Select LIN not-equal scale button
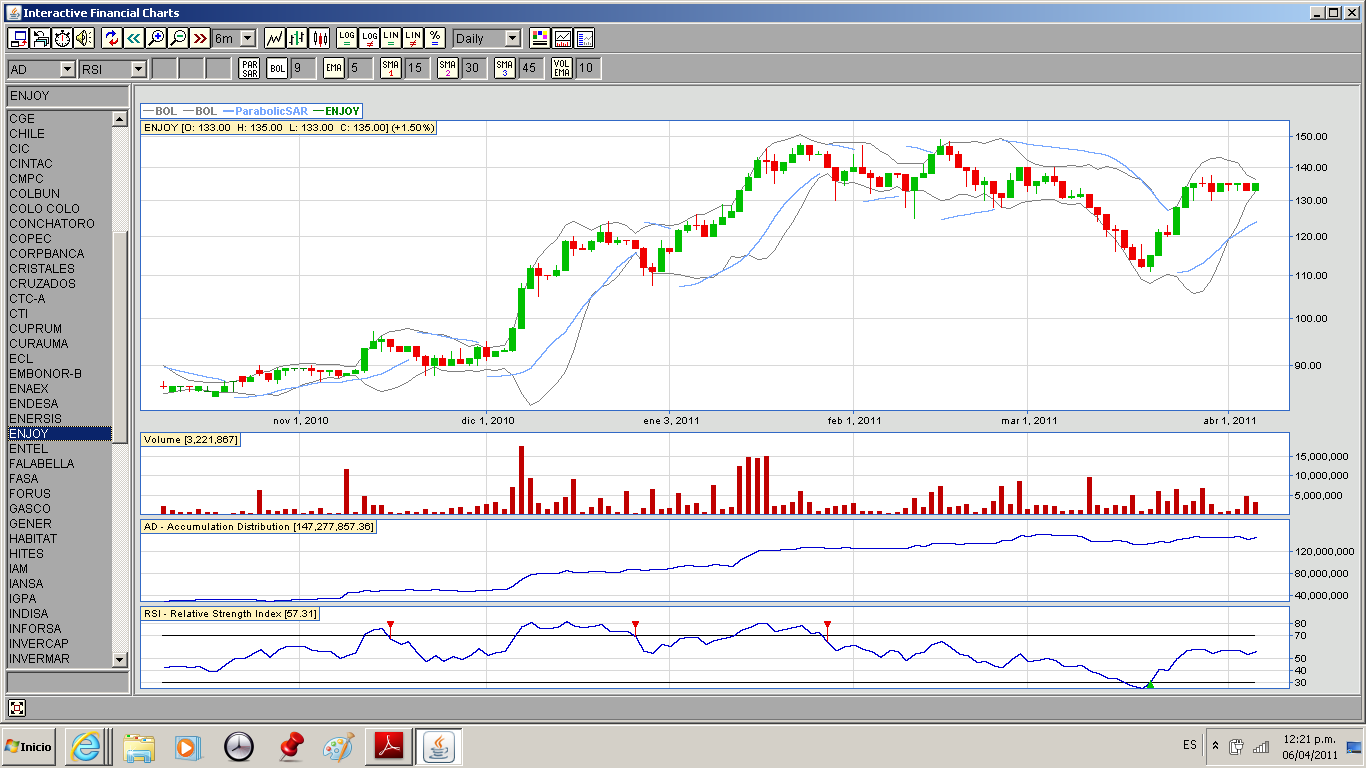The height and width of the screenshot is (768, 1366). tap(413, 38)
